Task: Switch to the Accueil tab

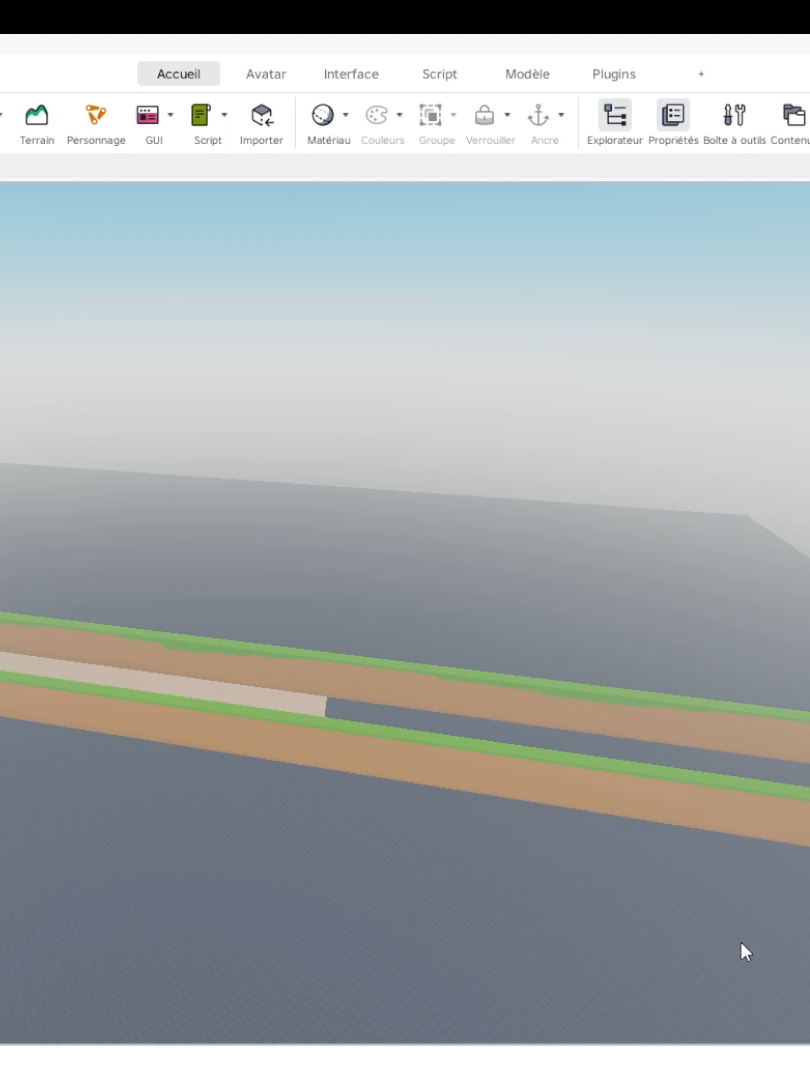Action: (178, 74)
